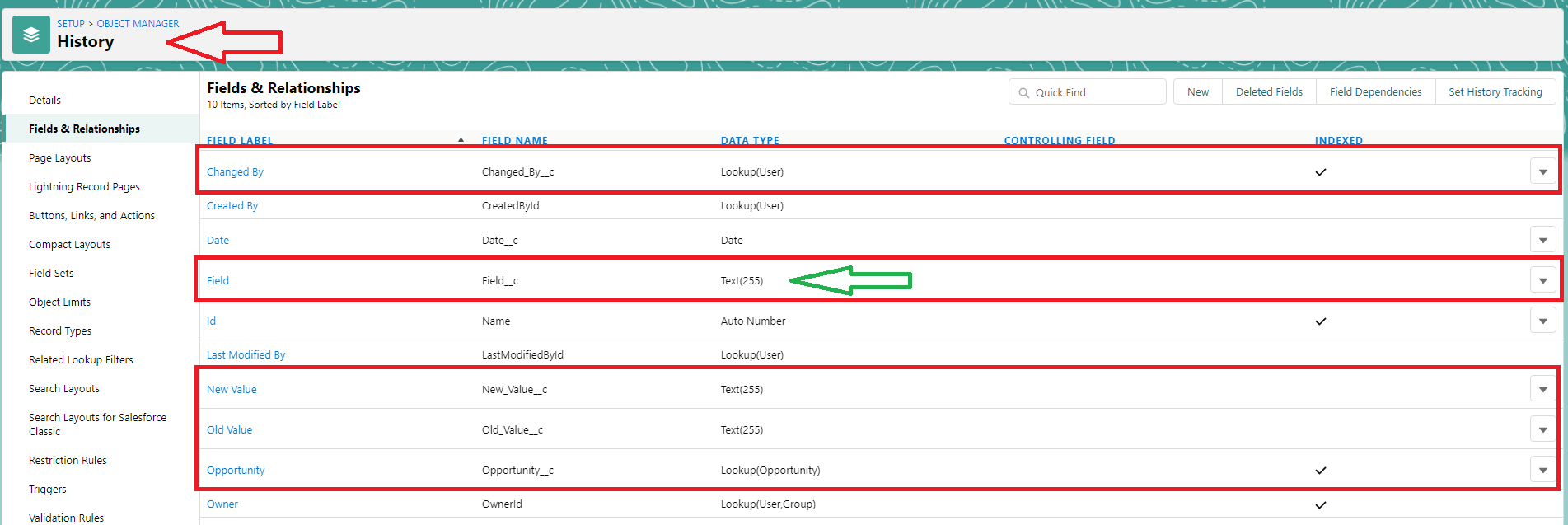The image size is (1568, 525).
Task: Open the Field row dropdown arrow
Action: tap(1542, 281)
